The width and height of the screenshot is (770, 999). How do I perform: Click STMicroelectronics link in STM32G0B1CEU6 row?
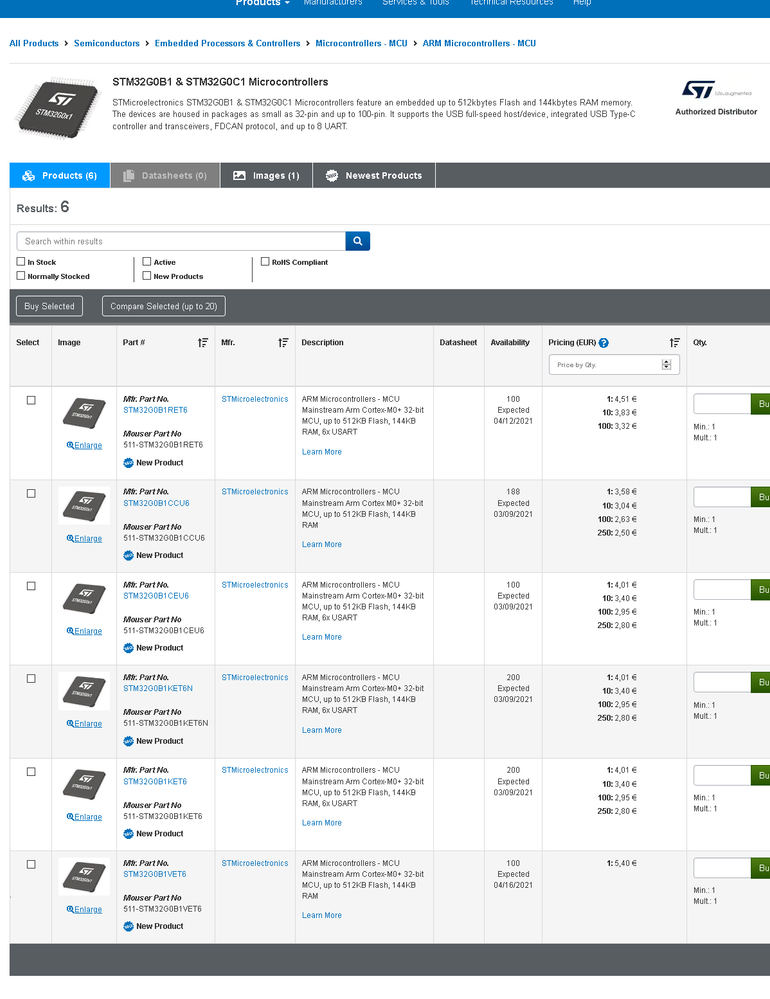[255, 585]
